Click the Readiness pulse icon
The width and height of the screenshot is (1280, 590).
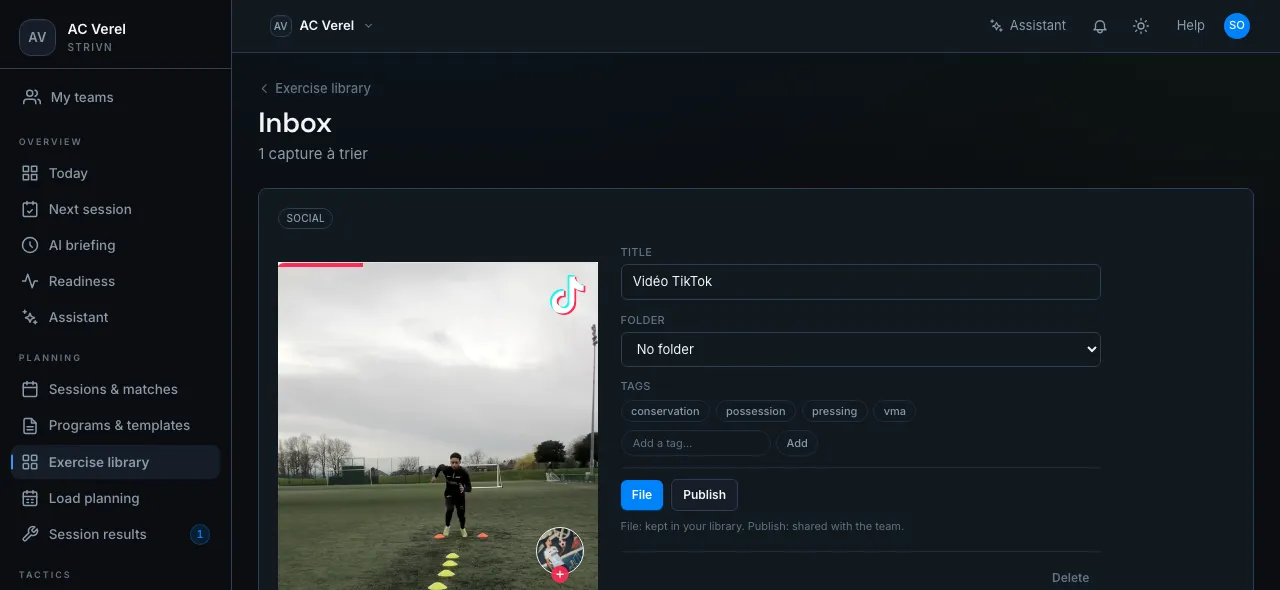click(x=30, y=281)
